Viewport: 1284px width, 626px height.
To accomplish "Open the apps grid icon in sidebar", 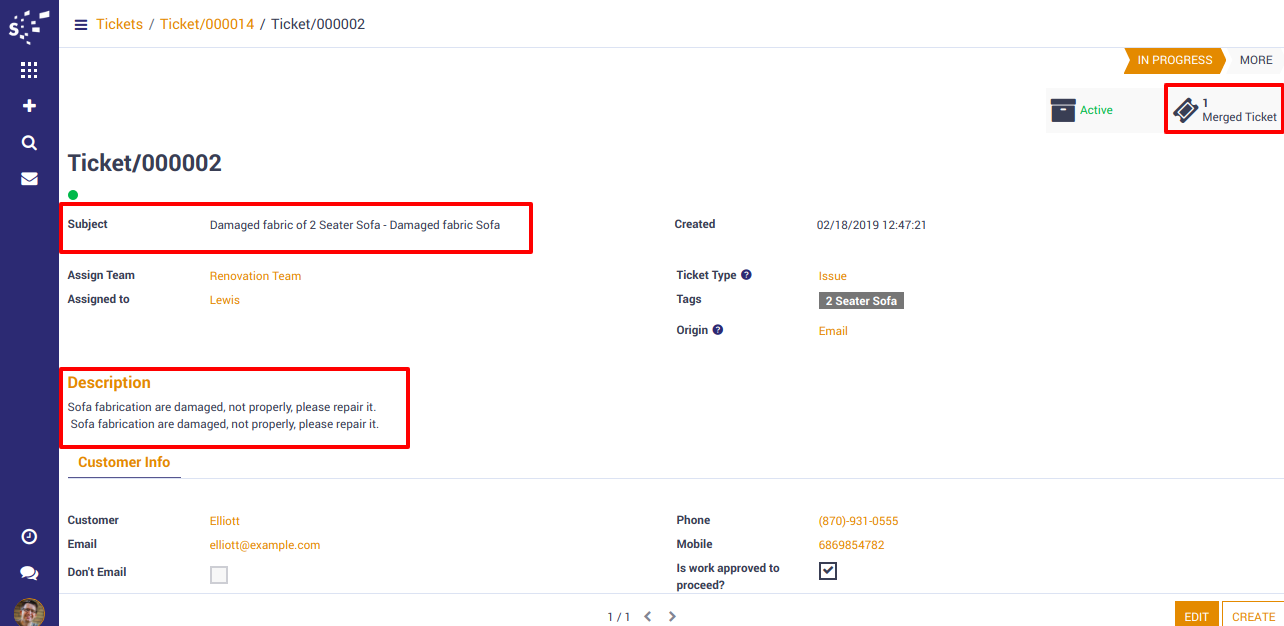I will (x=29, y=70).
